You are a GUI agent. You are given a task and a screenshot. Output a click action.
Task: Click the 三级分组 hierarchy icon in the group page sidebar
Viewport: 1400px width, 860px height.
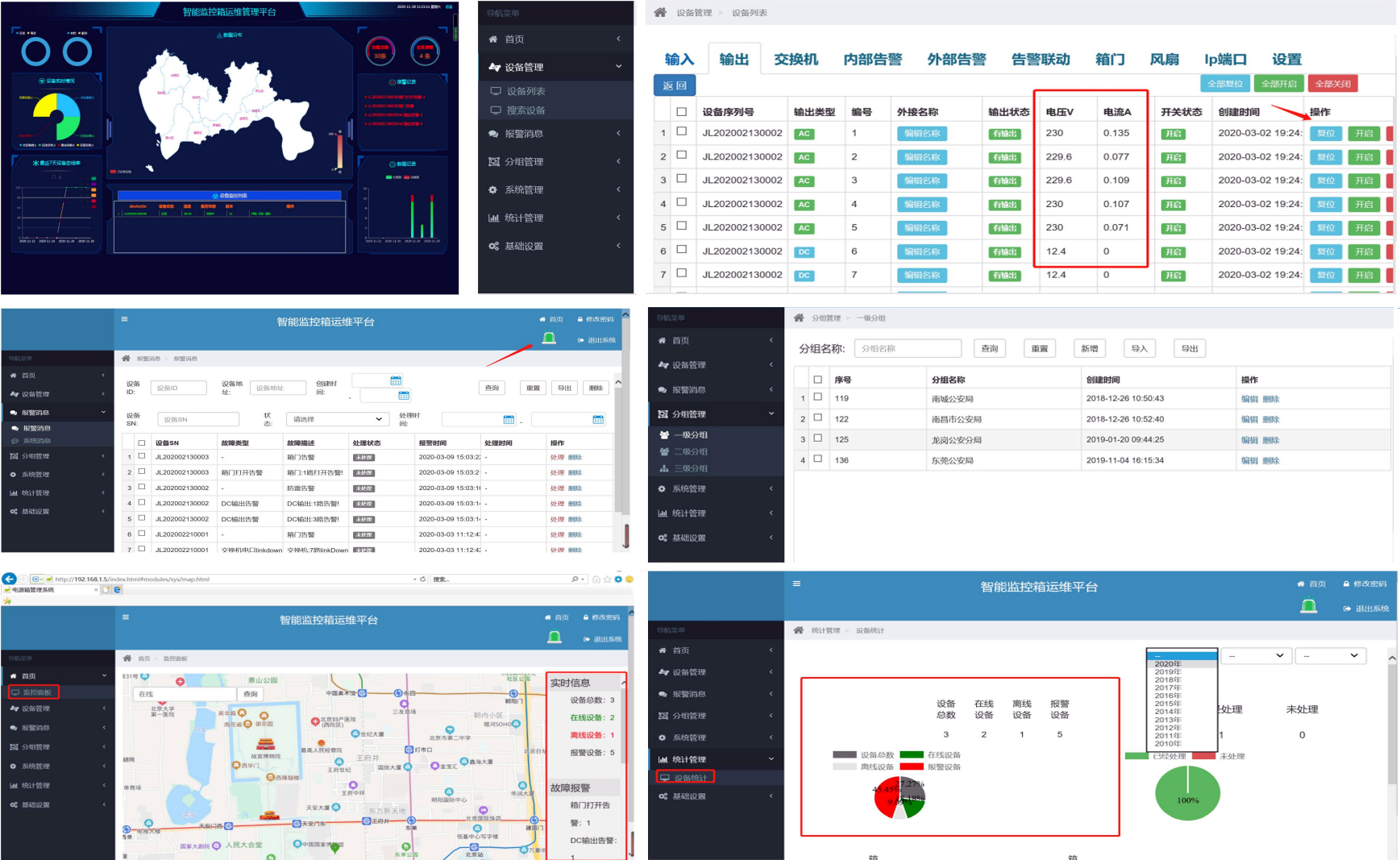coord(664,468)
